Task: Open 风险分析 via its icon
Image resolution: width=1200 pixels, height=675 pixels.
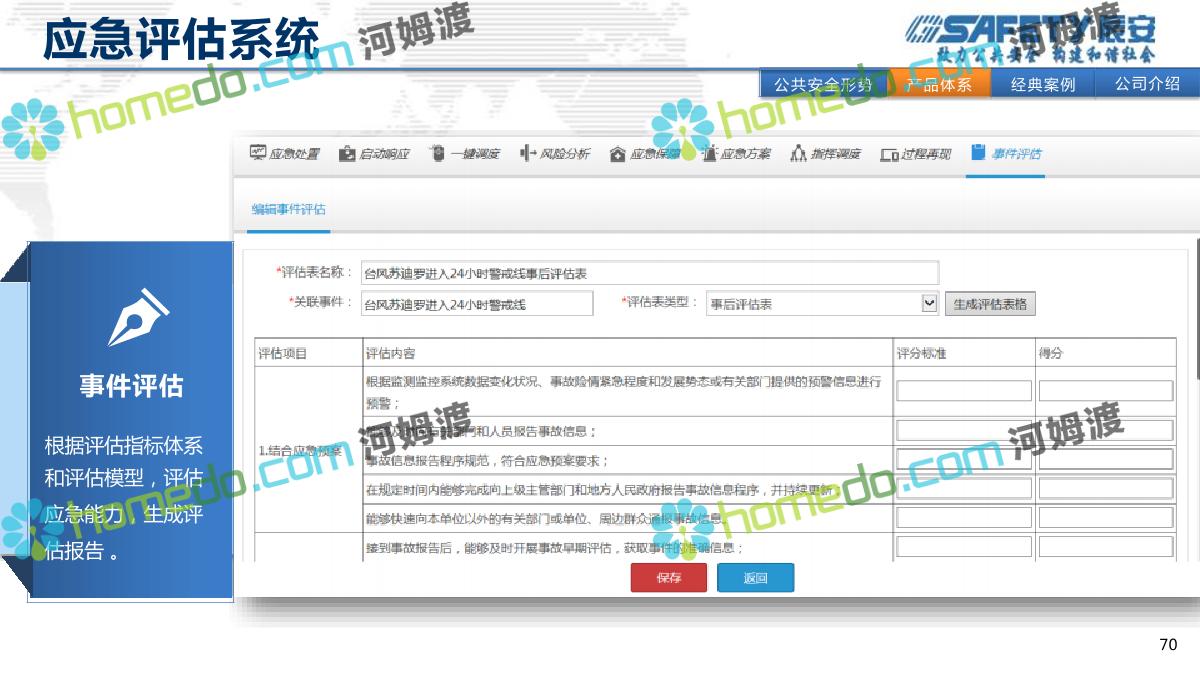Action: (528, 153)
